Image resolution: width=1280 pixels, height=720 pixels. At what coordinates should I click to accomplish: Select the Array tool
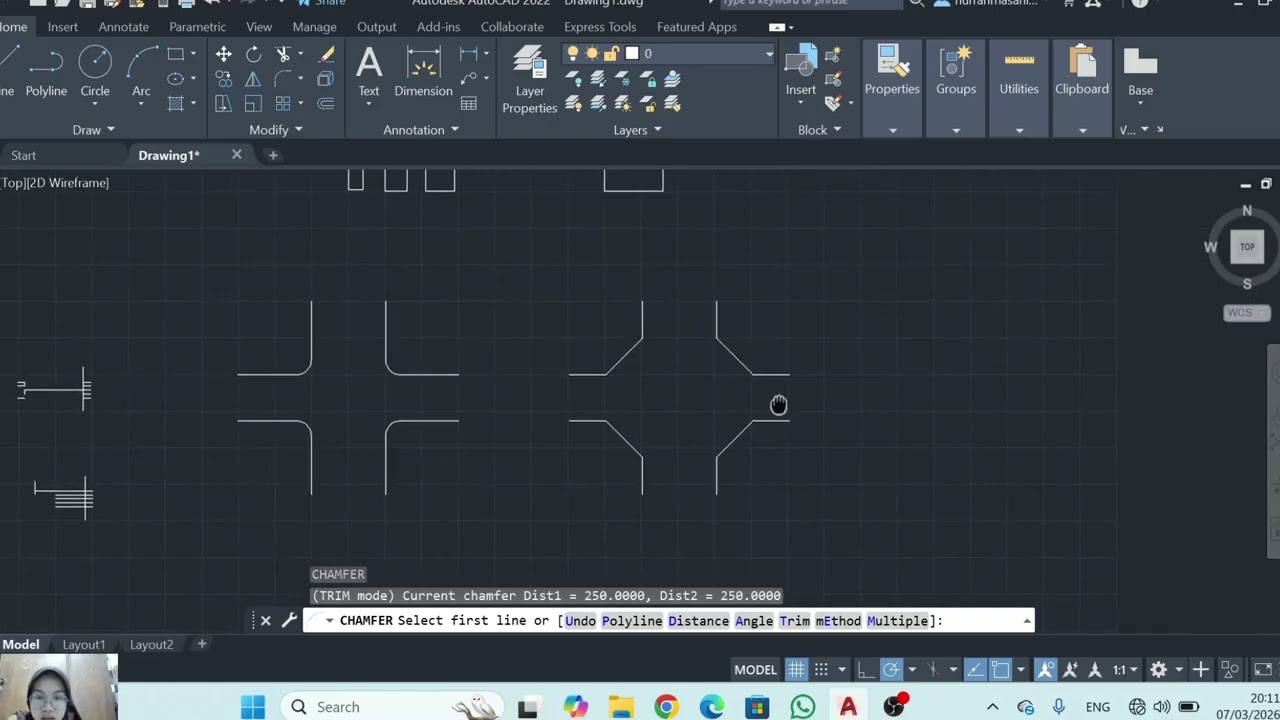(283, 104)
